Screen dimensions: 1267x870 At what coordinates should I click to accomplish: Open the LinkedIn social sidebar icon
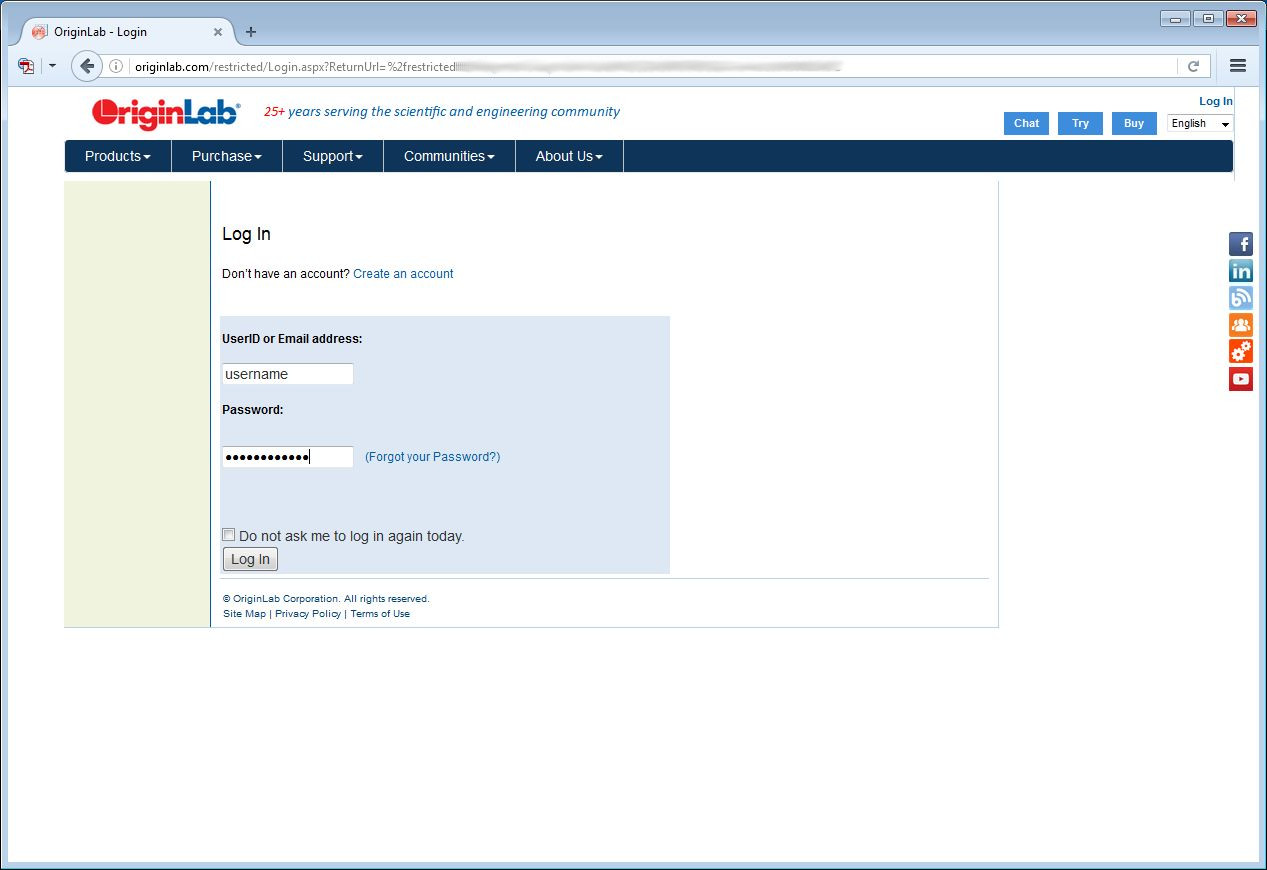tap(1240, 271)
